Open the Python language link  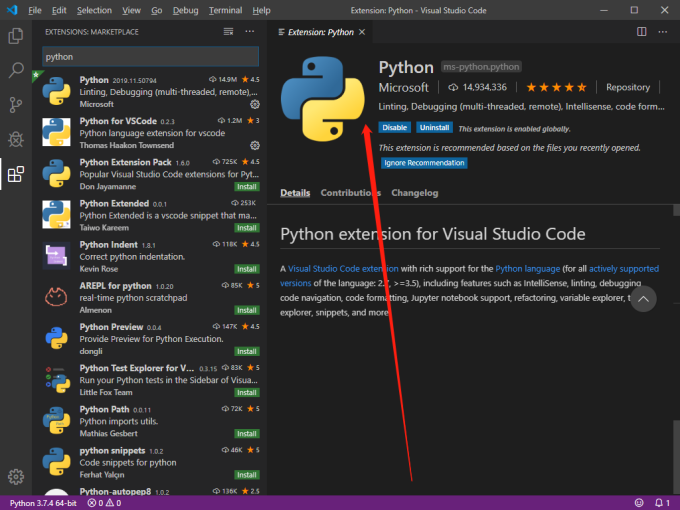coord(527,269)
